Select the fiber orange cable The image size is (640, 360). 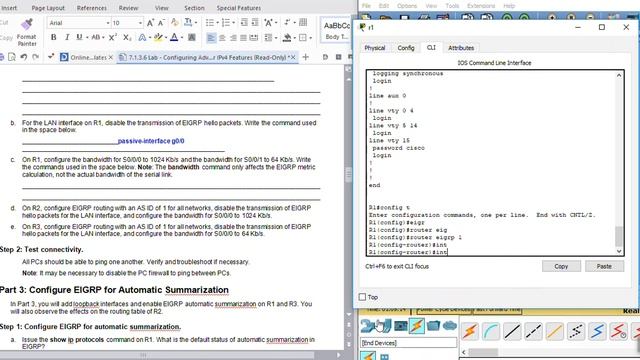(x=555, y=331)
